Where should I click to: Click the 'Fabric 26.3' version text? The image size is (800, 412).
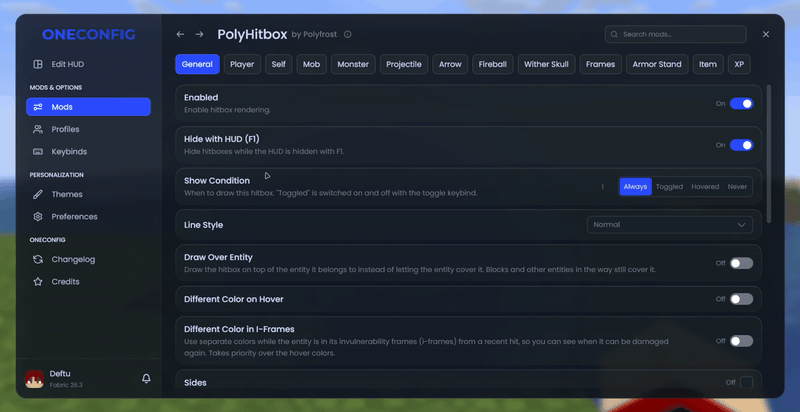click(66, 385)
